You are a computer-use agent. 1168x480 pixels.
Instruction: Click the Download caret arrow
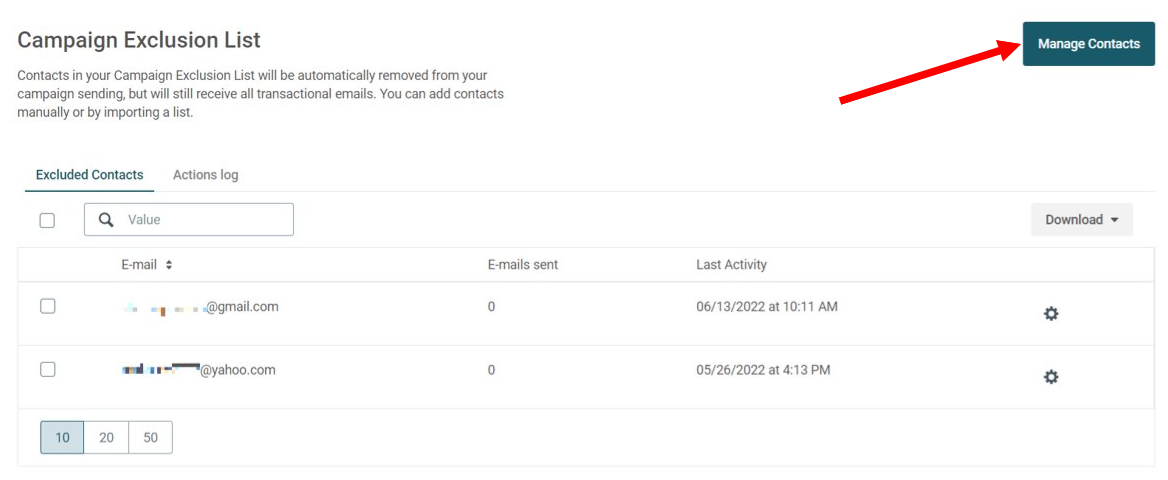click(1114, 221)
